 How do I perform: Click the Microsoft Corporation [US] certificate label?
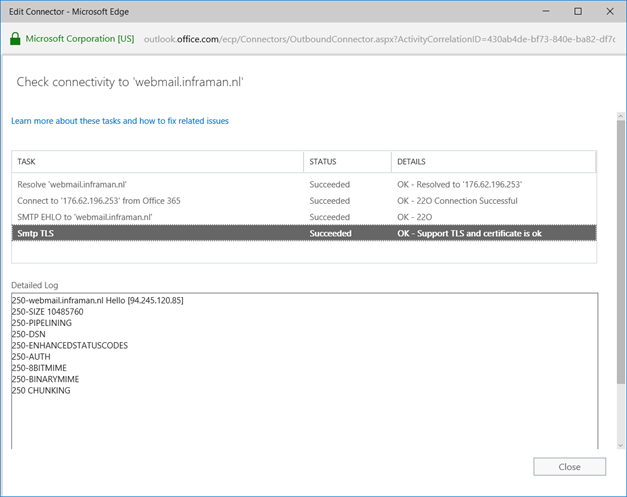[80, 39]
